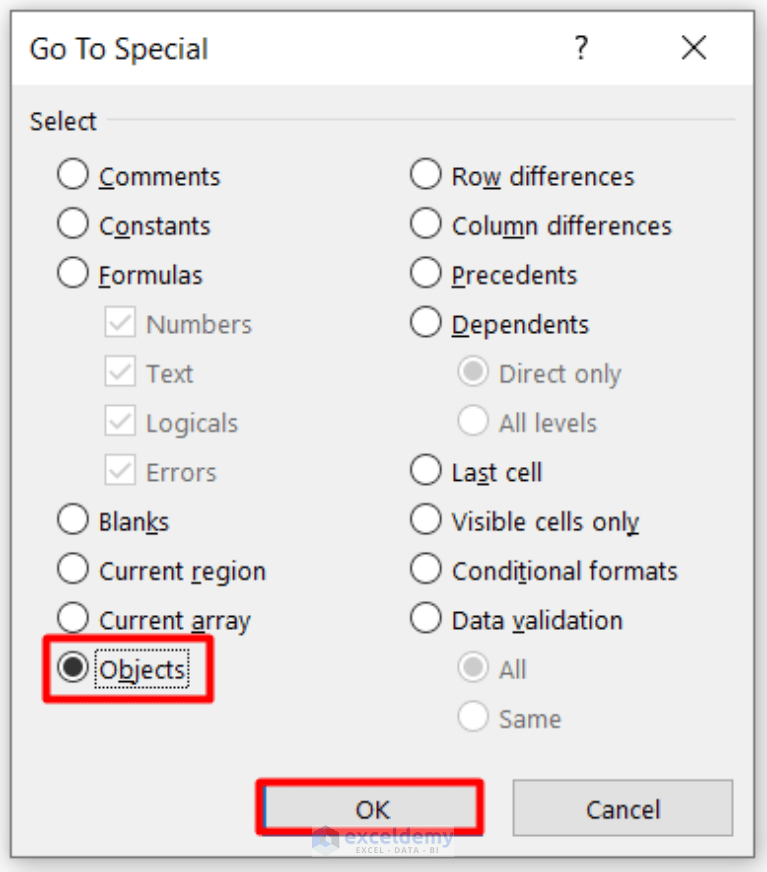
Task: Select Column differences option
Action: click(x=425, y=223)
